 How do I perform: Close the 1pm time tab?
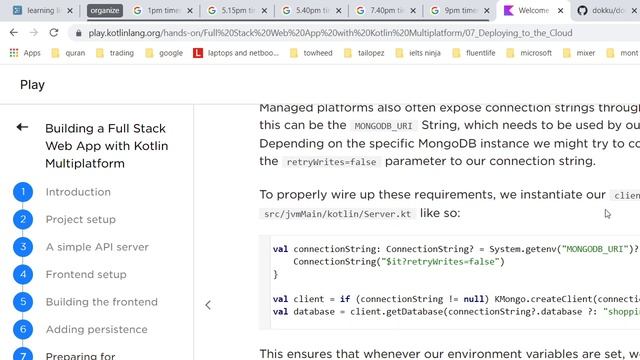click(190, 11)
